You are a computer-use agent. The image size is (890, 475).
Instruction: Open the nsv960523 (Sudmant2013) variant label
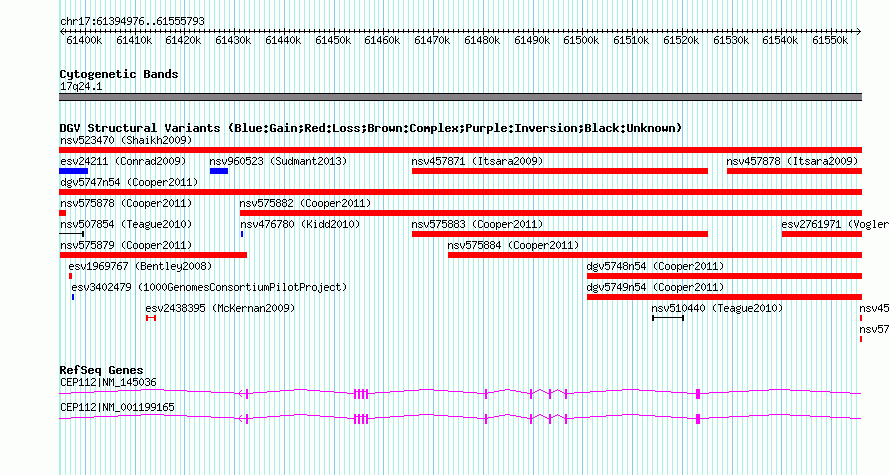tap(278, 161)
